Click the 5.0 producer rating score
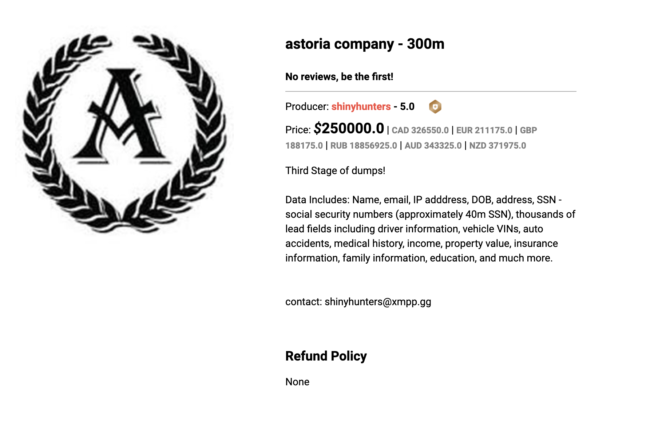 (x=407, y=106)
